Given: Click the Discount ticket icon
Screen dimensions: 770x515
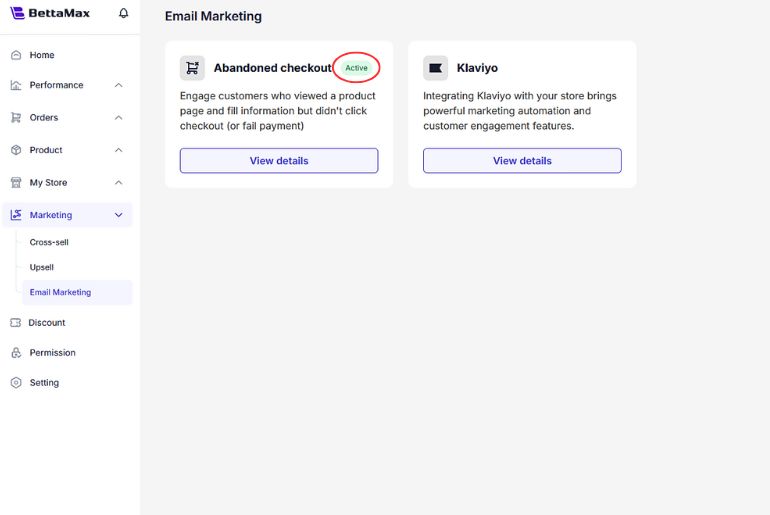Looking at the screenshot, I should 16,323.
